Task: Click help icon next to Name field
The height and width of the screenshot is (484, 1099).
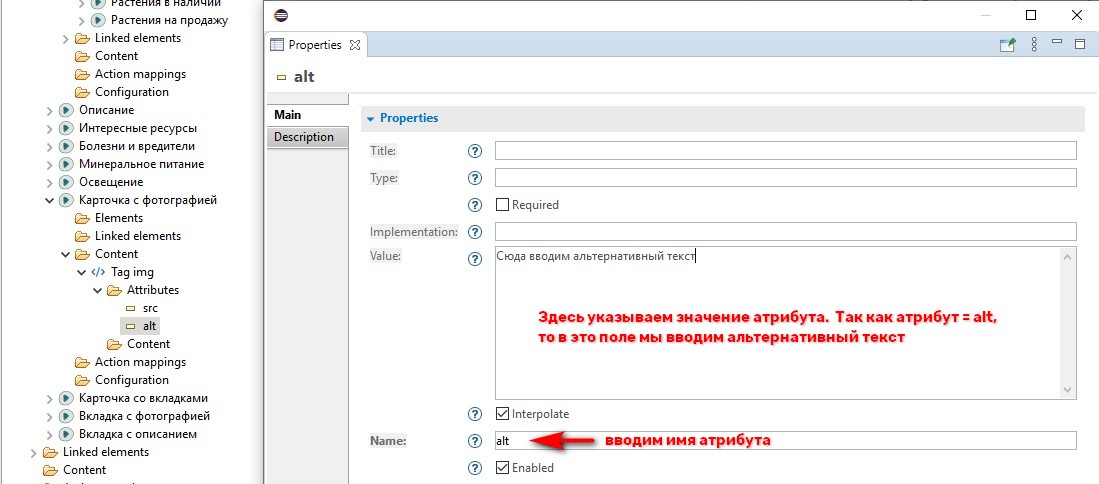Action: coord(475,441)
